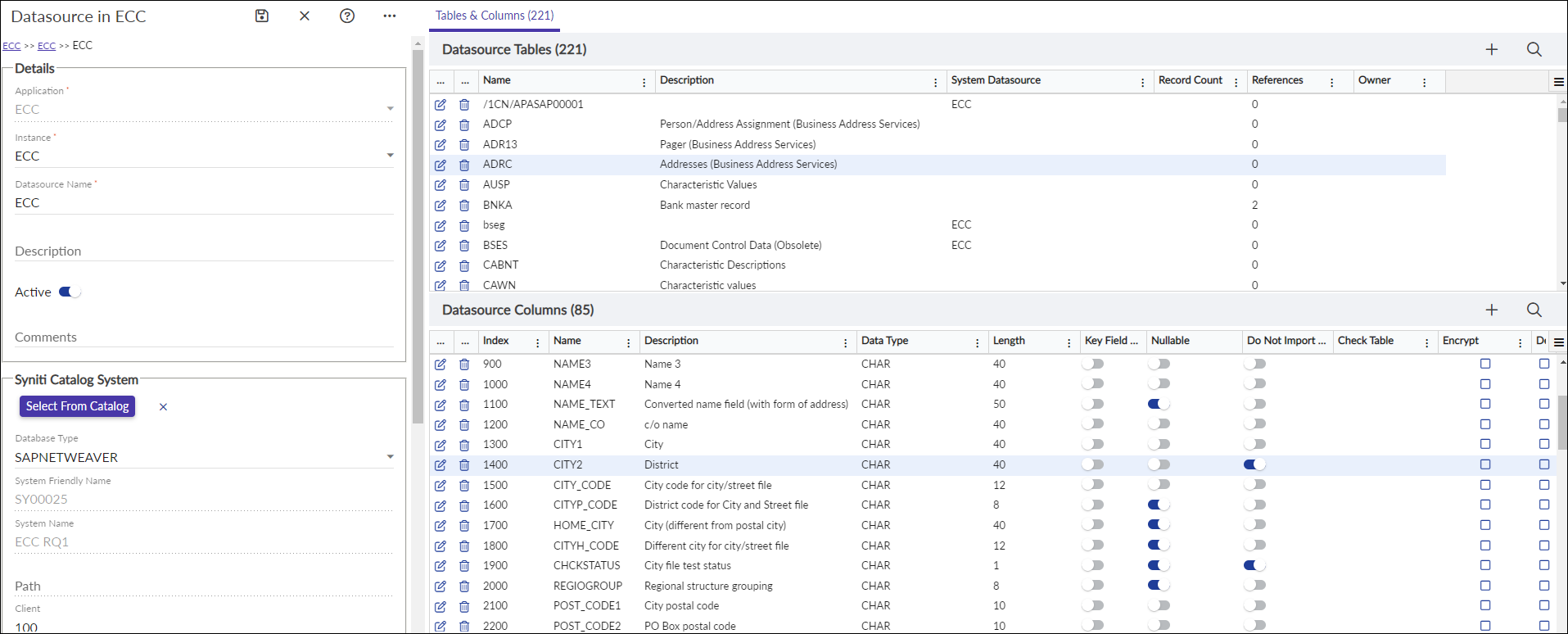
Task: Add a new Datasource Table
Action: point(1492,49)
